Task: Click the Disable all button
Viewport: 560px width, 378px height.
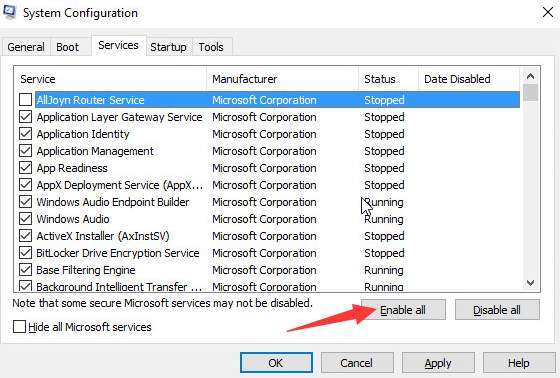Action: [497, 310]
